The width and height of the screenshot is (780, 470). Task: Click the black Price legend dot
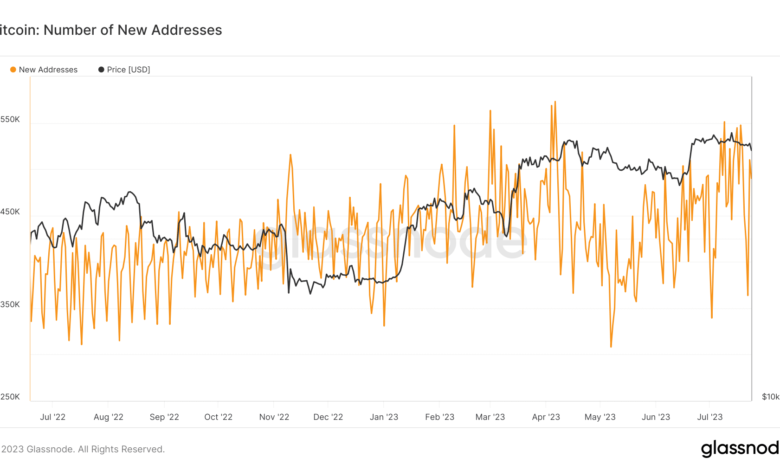pos(99,69)
